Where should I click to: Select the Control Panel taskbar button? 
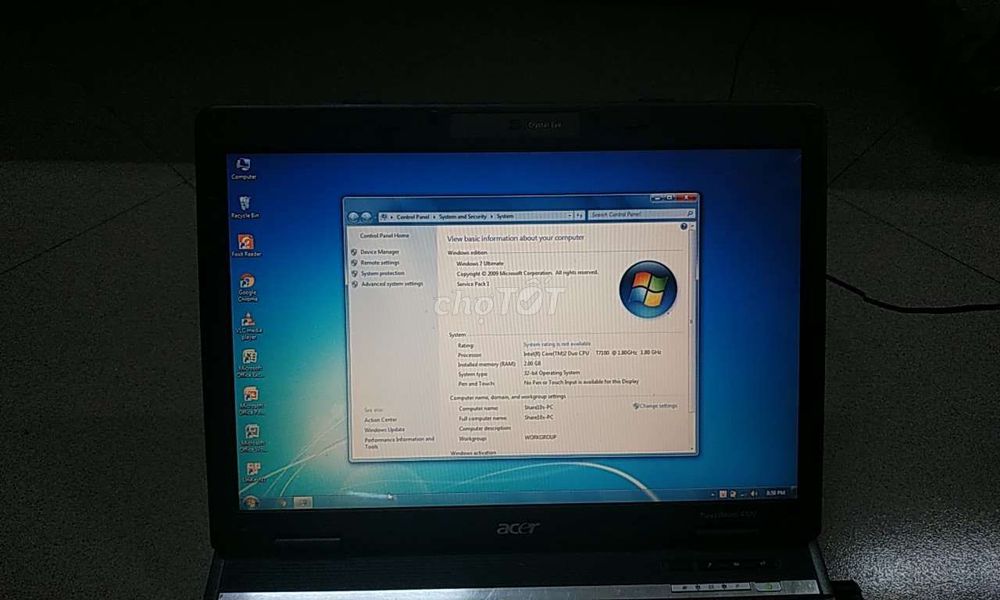(303, 502)
